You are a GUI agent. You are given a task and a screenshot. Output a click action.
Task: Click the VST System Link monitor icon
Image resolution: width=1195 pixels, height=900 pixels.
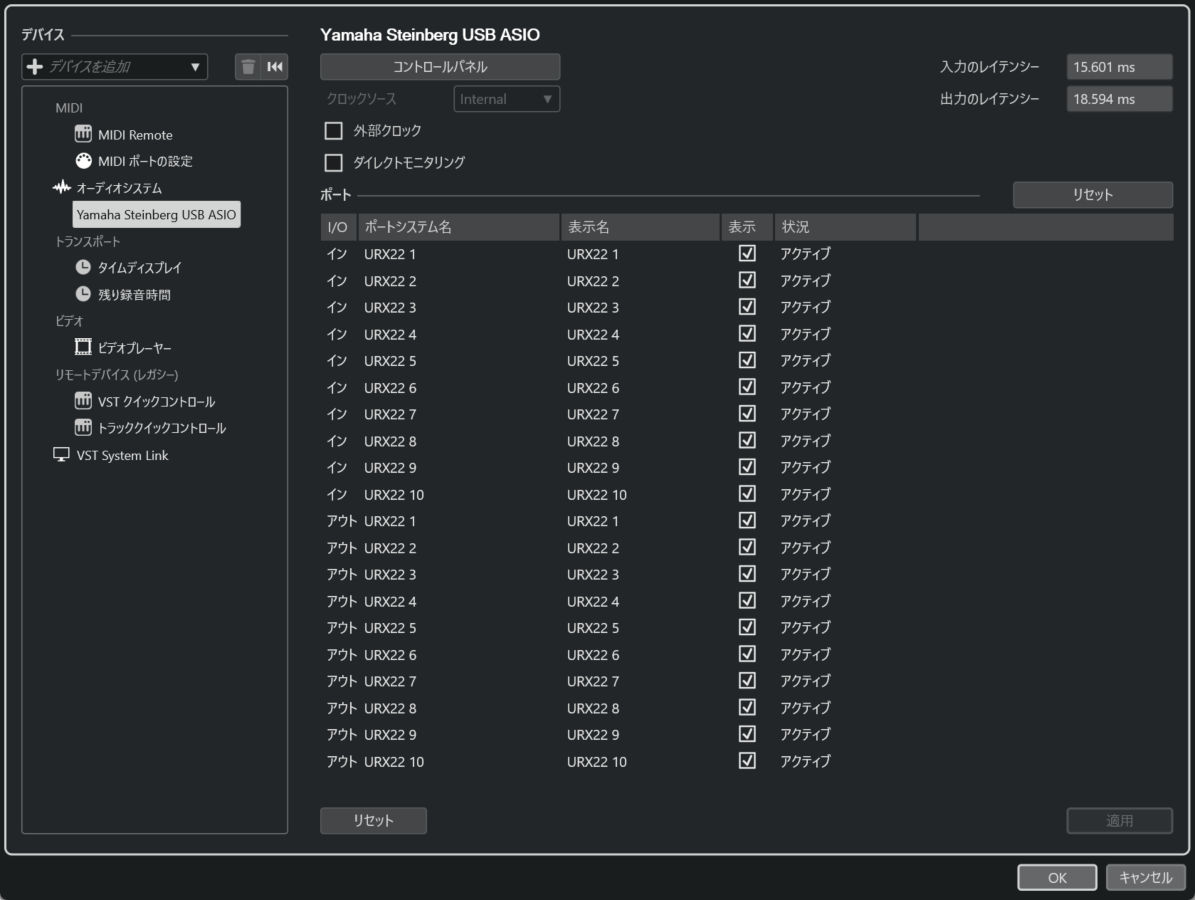click(62, 455)
